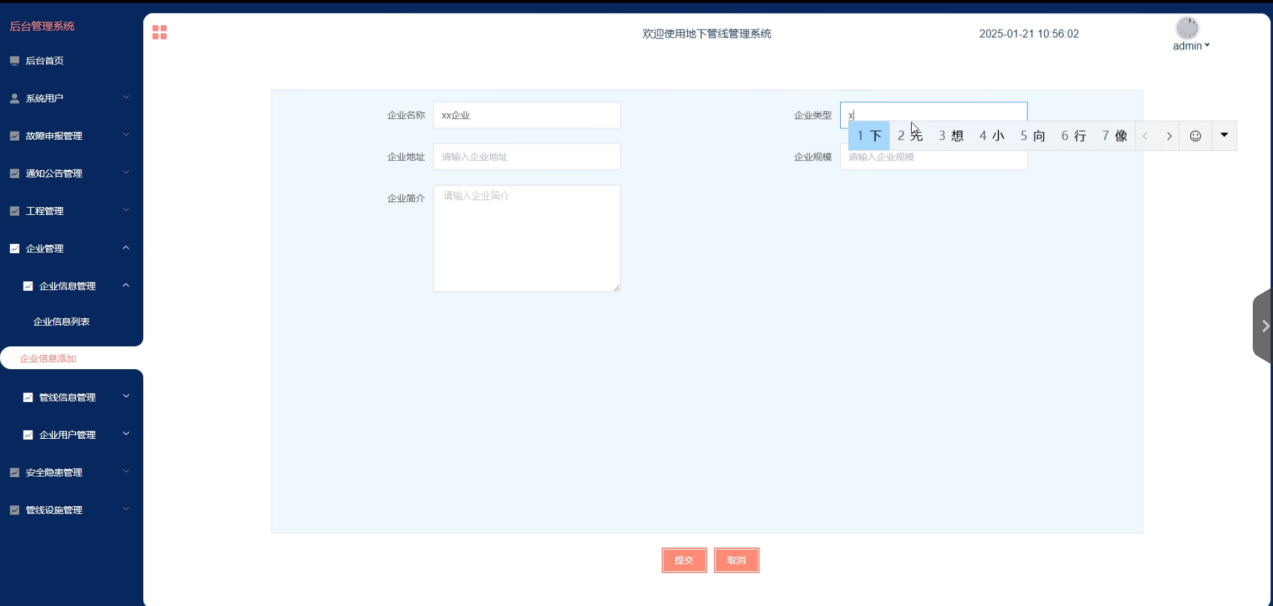Click the date time 2025-01-21 text
1273x606 pixels.
(x=1029, y=34)
